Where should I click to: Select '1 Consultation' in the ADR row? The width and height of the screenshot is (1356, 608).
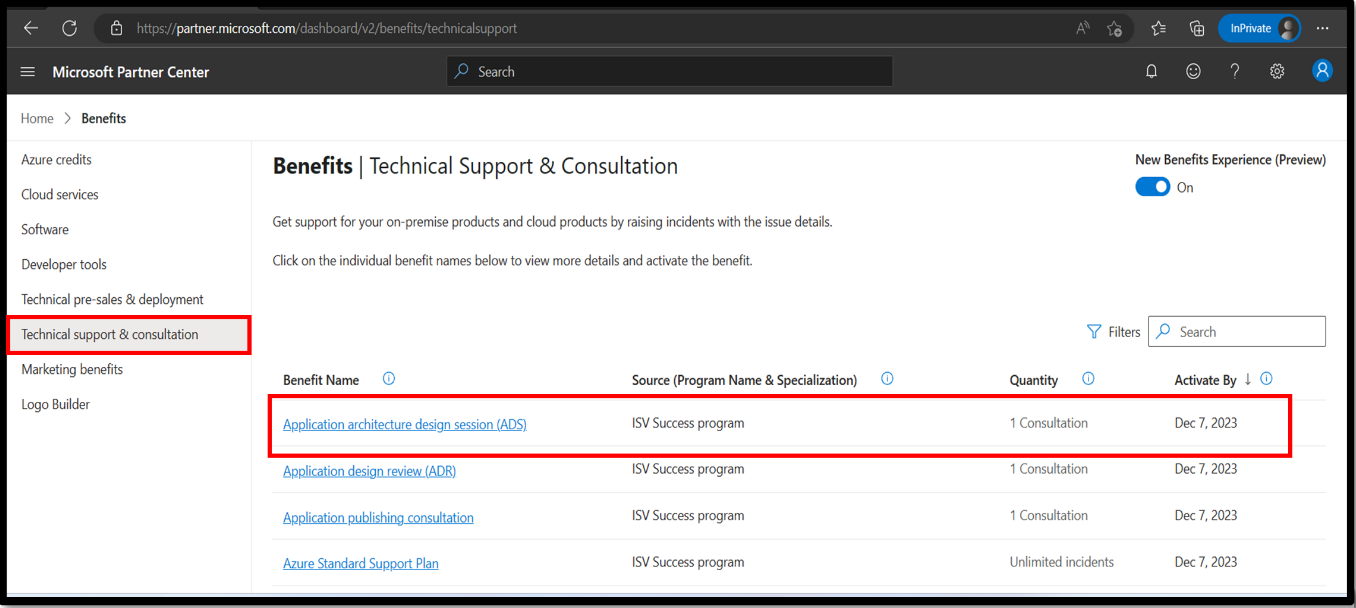point(1049,469)
